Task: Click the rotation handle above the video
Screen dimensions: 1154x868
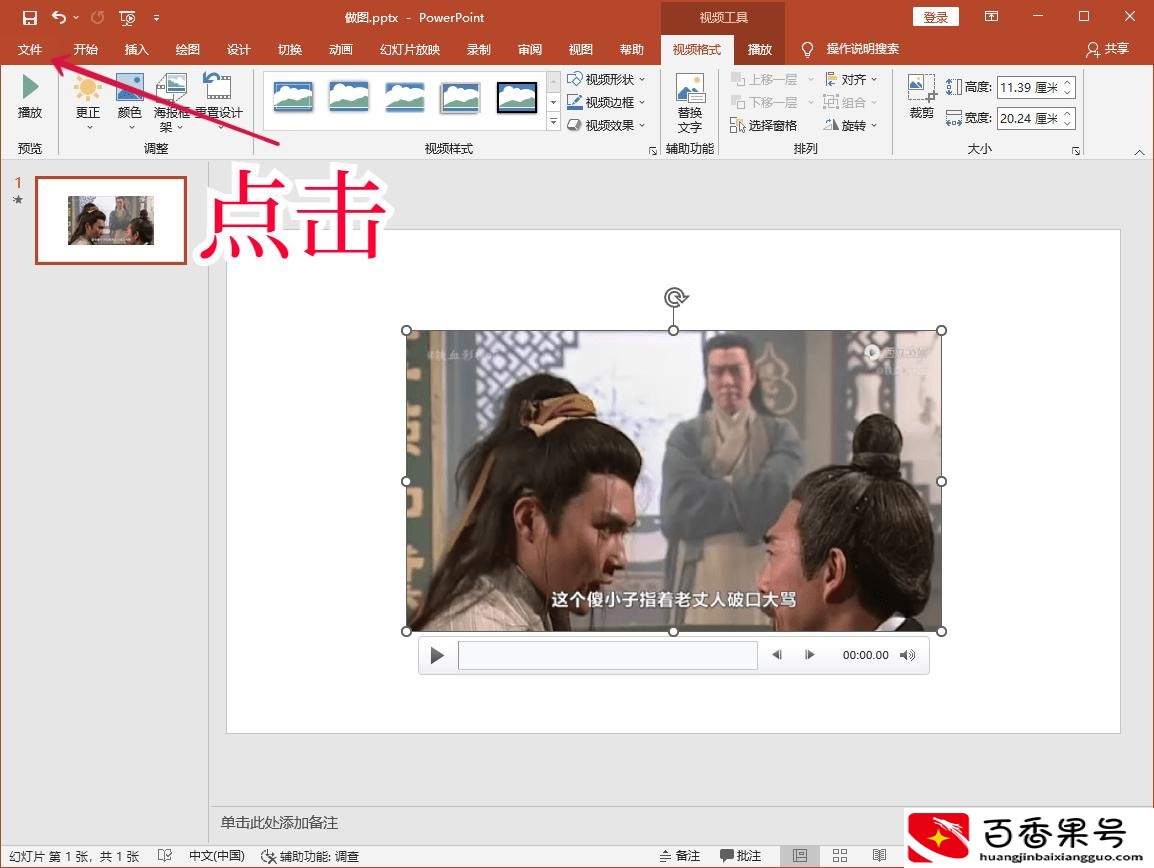Action: point(675,297)
